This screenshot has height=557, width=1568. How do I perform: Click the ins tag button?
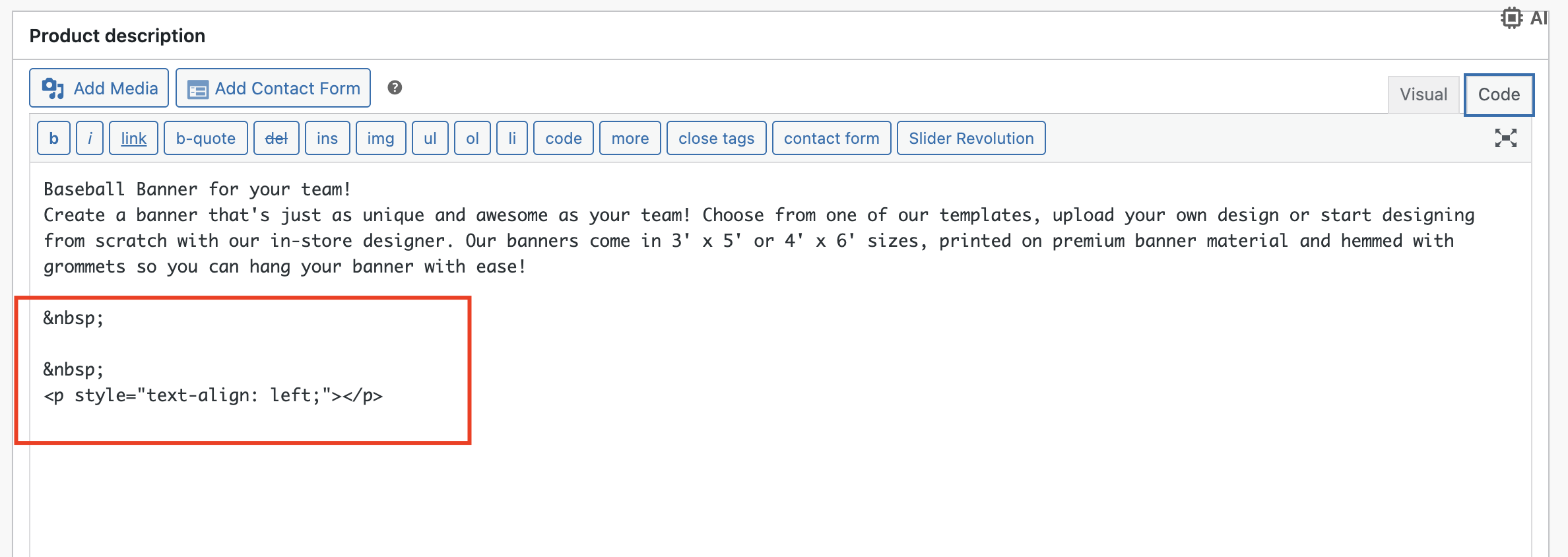click(327, 138)
